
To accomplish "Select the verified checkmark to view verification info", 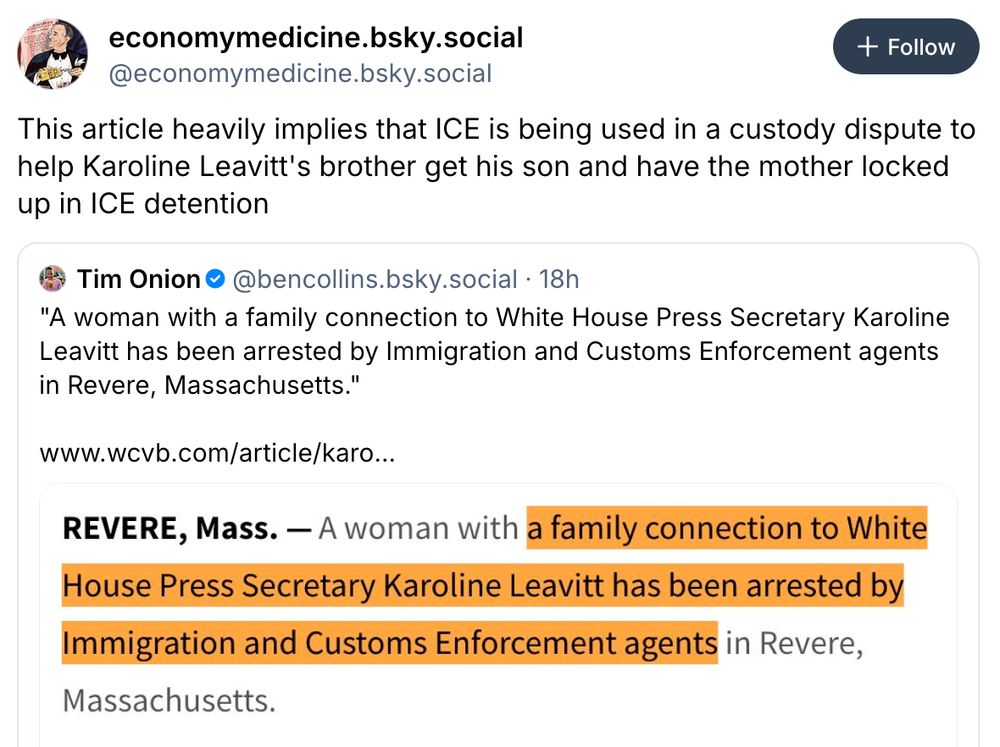I will [215, 279].
